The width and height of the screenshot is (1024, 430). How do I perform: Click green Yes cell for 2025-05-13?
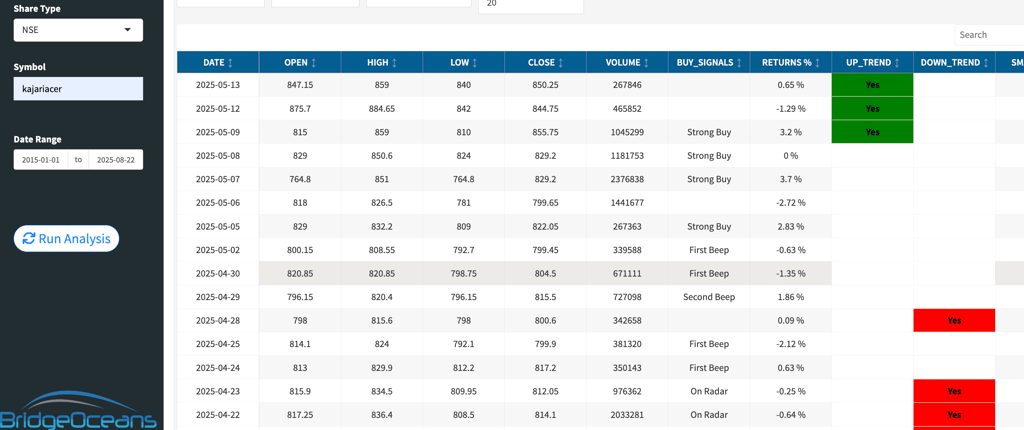coord(872,85)
